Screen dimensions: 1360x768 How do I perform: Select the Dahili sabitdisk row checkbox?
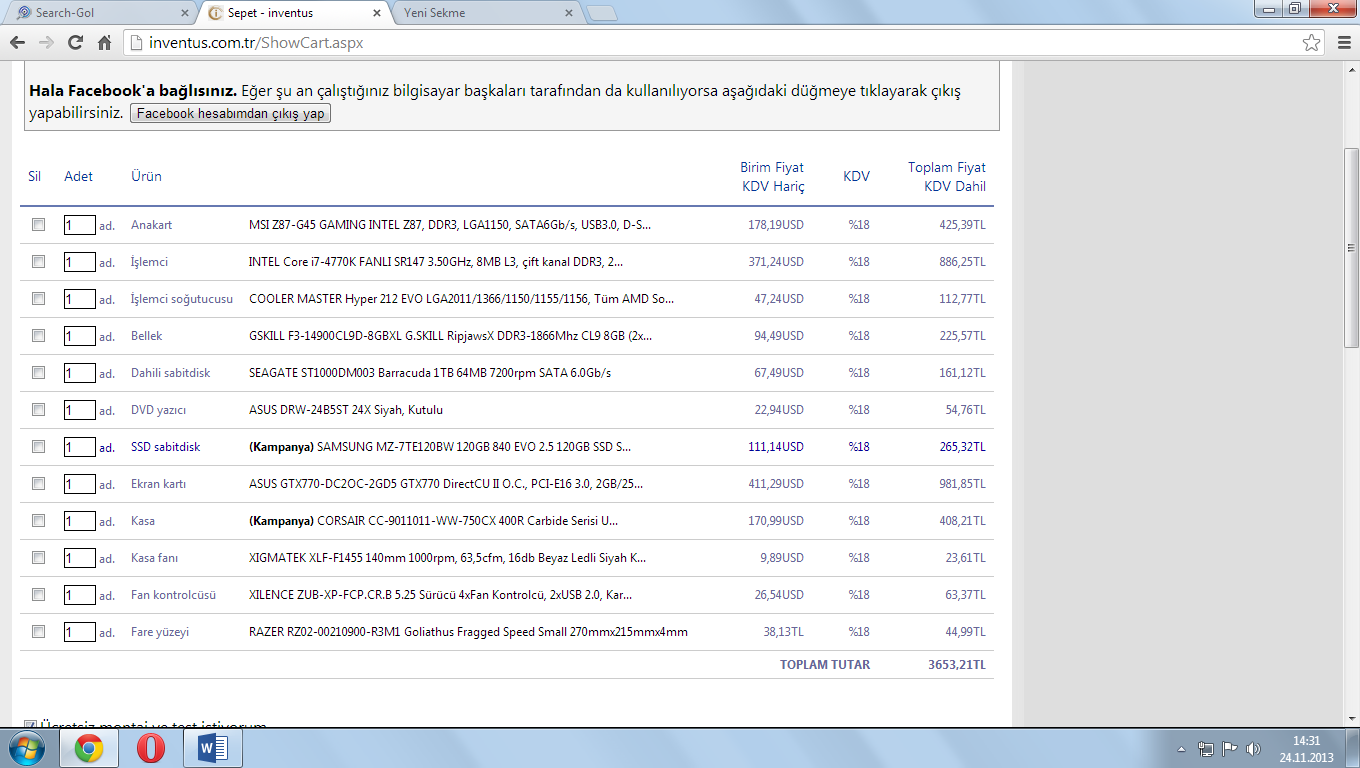click(38, 373)
